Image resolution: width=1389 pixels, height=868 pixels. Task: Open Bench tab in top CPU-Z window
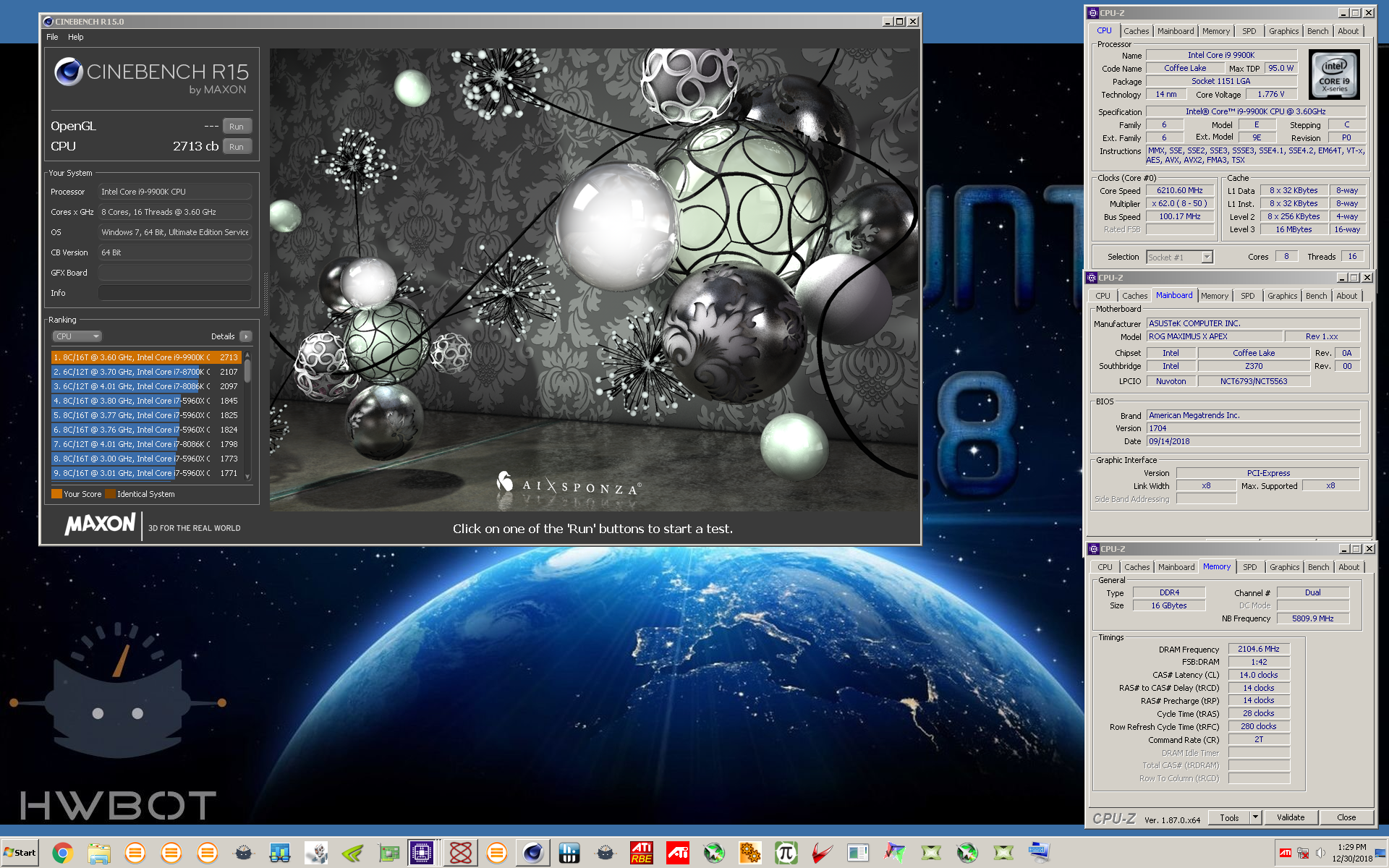[x=1317, y=31]
